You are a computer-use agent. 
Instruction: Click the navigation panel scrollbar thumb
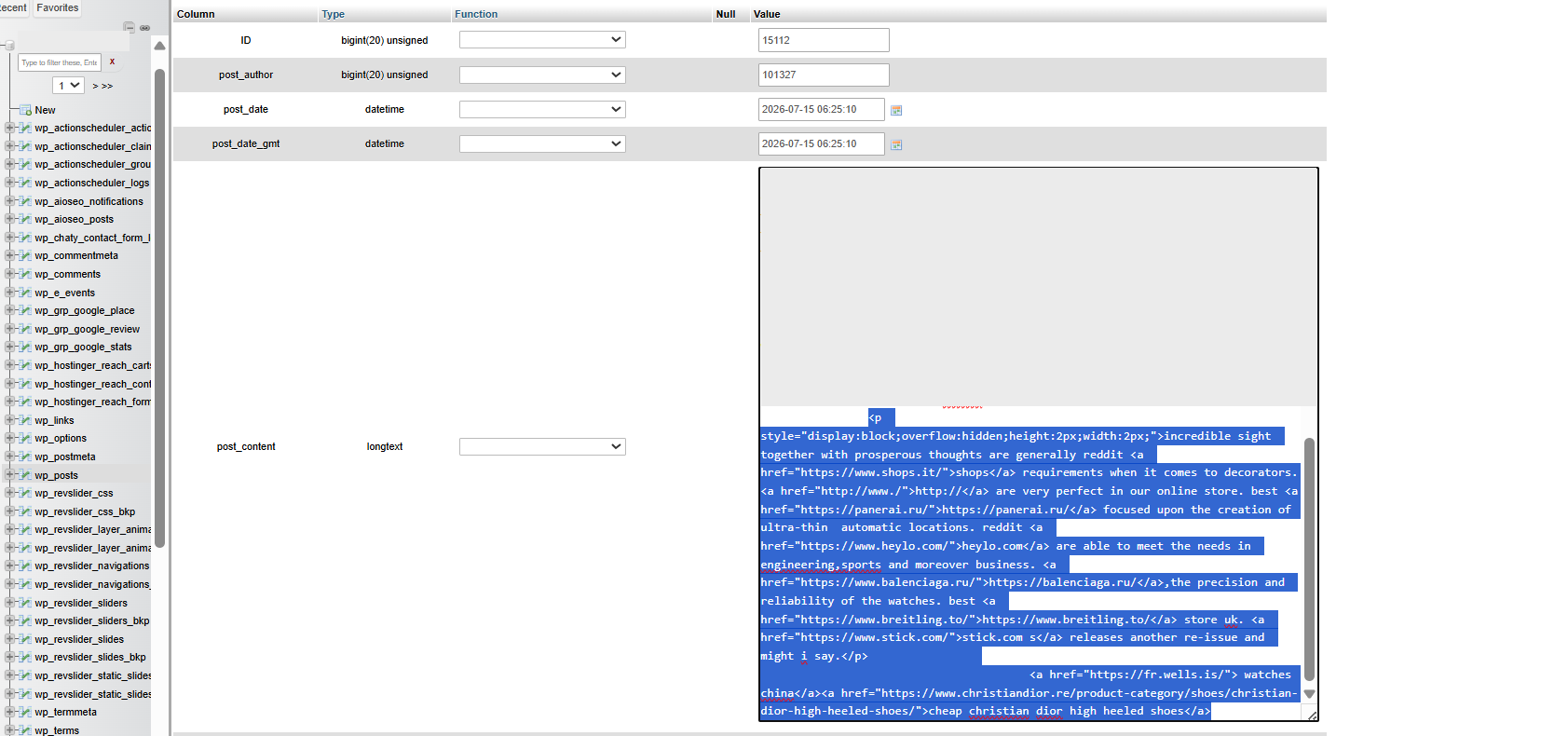(x=159, y=307)
